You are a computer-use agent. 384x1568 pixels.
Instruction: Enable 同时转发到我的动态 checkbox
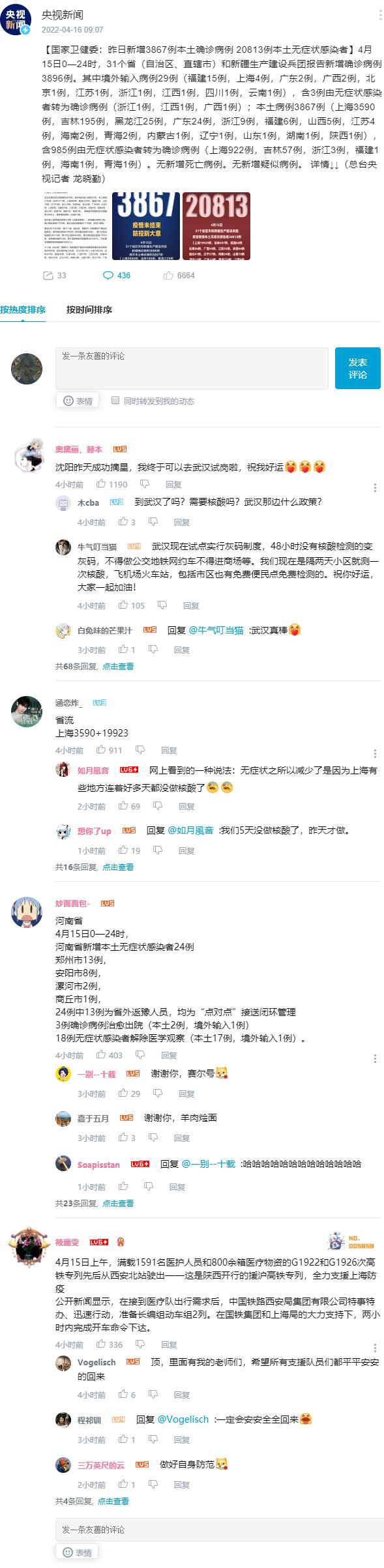click(x=115, y=400)
